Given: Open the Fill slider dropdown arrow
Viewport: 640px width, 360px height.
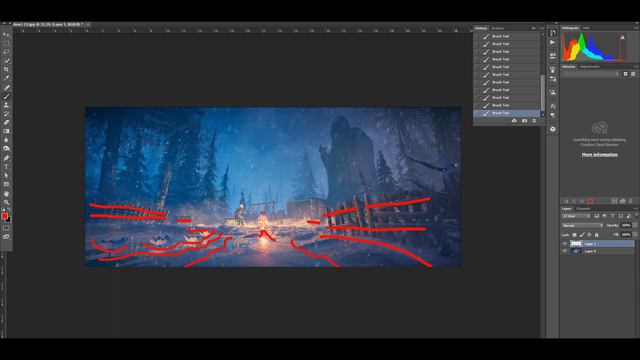Looking at the screenshot, I should (x=636, y=235).
